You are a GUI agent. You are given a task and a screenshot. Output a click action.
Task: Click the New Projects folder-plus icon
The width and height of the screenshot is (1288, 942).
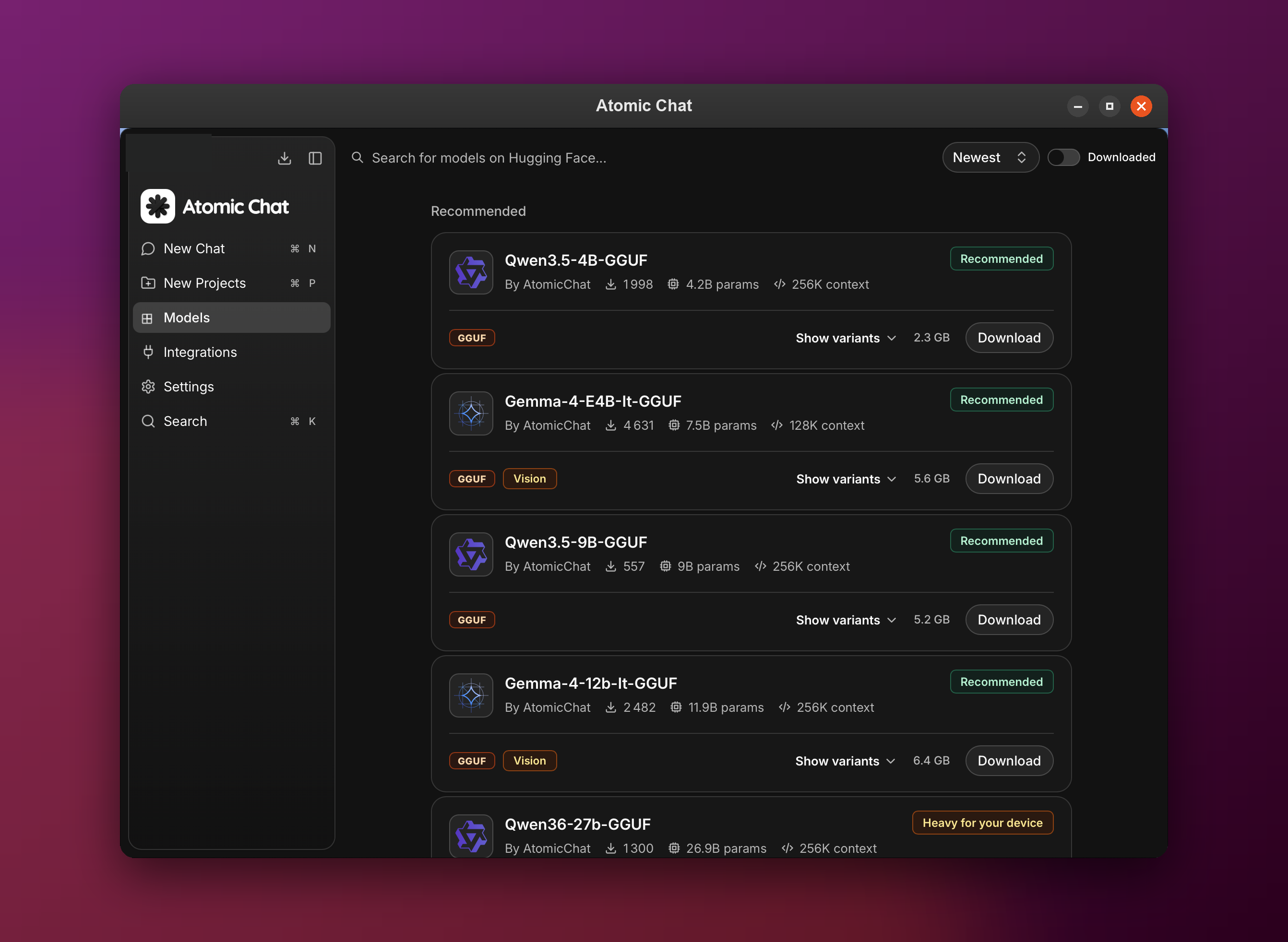tap(148, 283)
